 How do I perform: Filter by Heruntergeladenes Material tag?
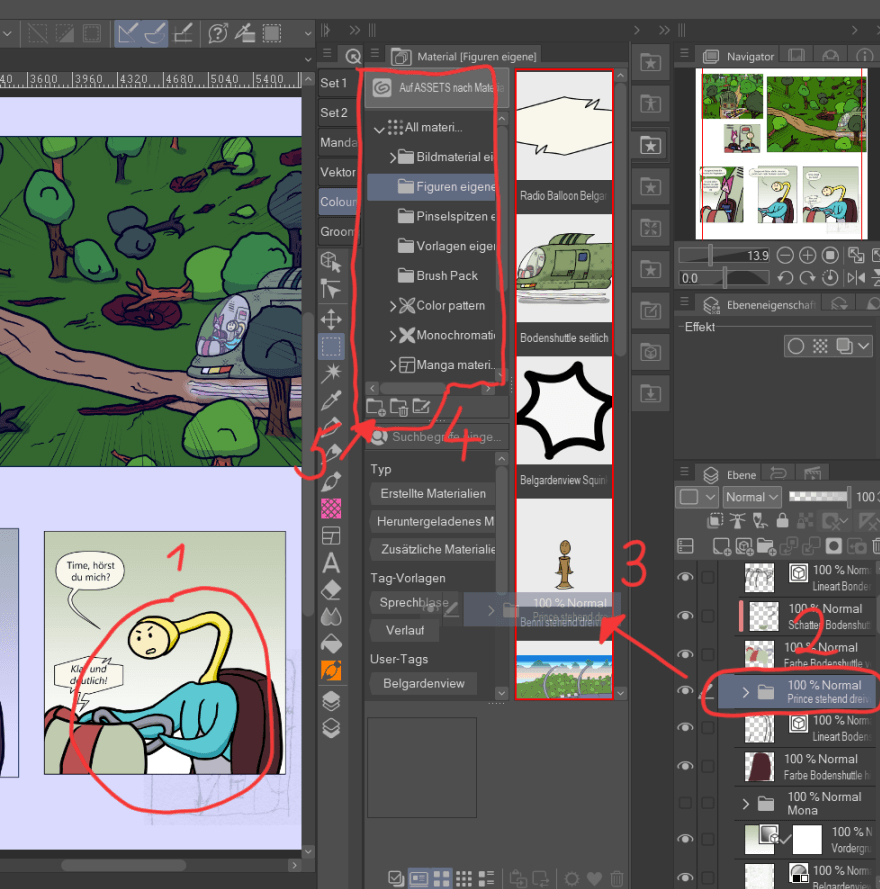[433, 522]
